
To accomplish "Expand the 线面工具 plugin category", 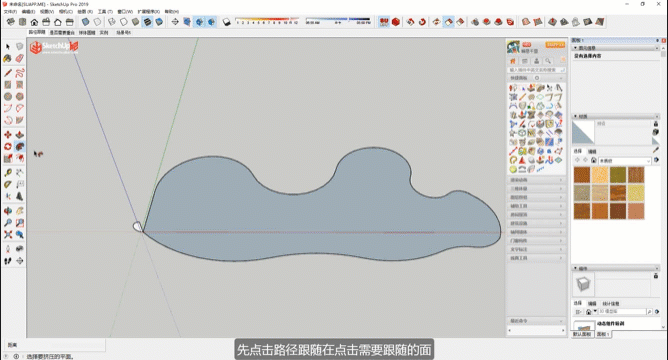I will [536, 258].
